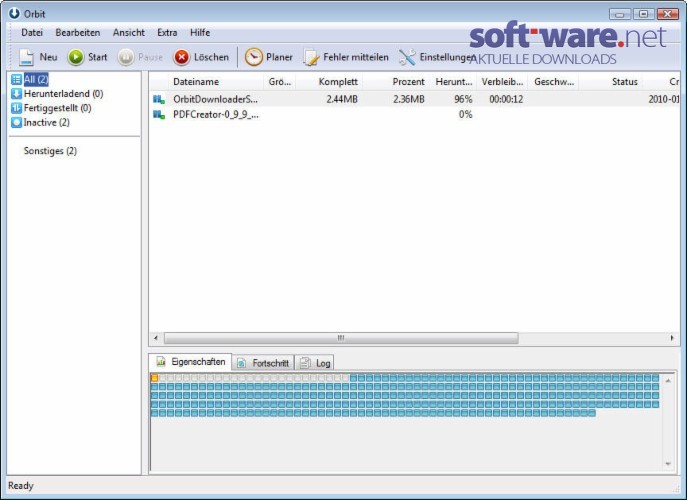The width and height of the screenshot is (687, 500).
Task: Click the 2.44MB size value
Action: pyautogui.click(x=342, y=99)
